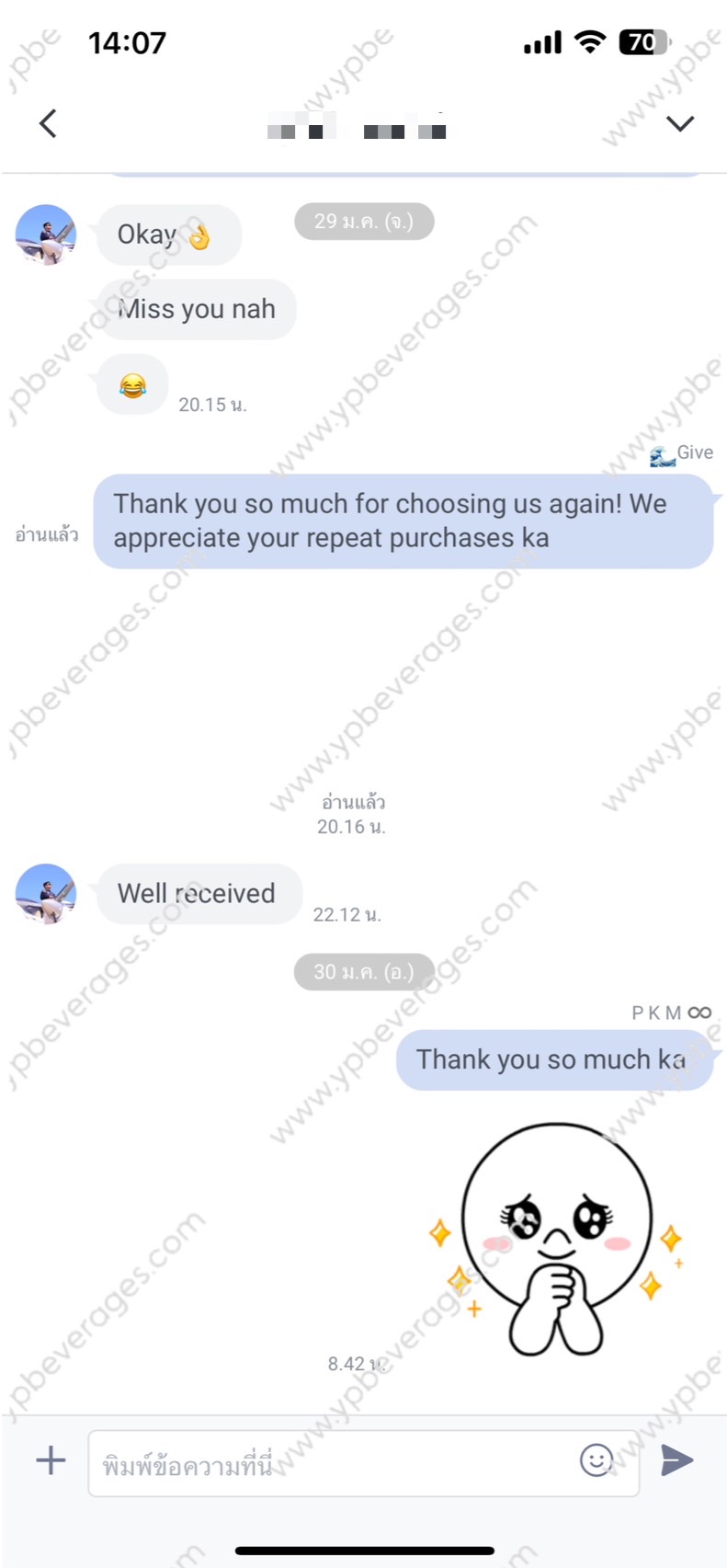Tap the Thai message input field
The image size is (727, 1568).
pyautogui.click(x=363, y=1463)
